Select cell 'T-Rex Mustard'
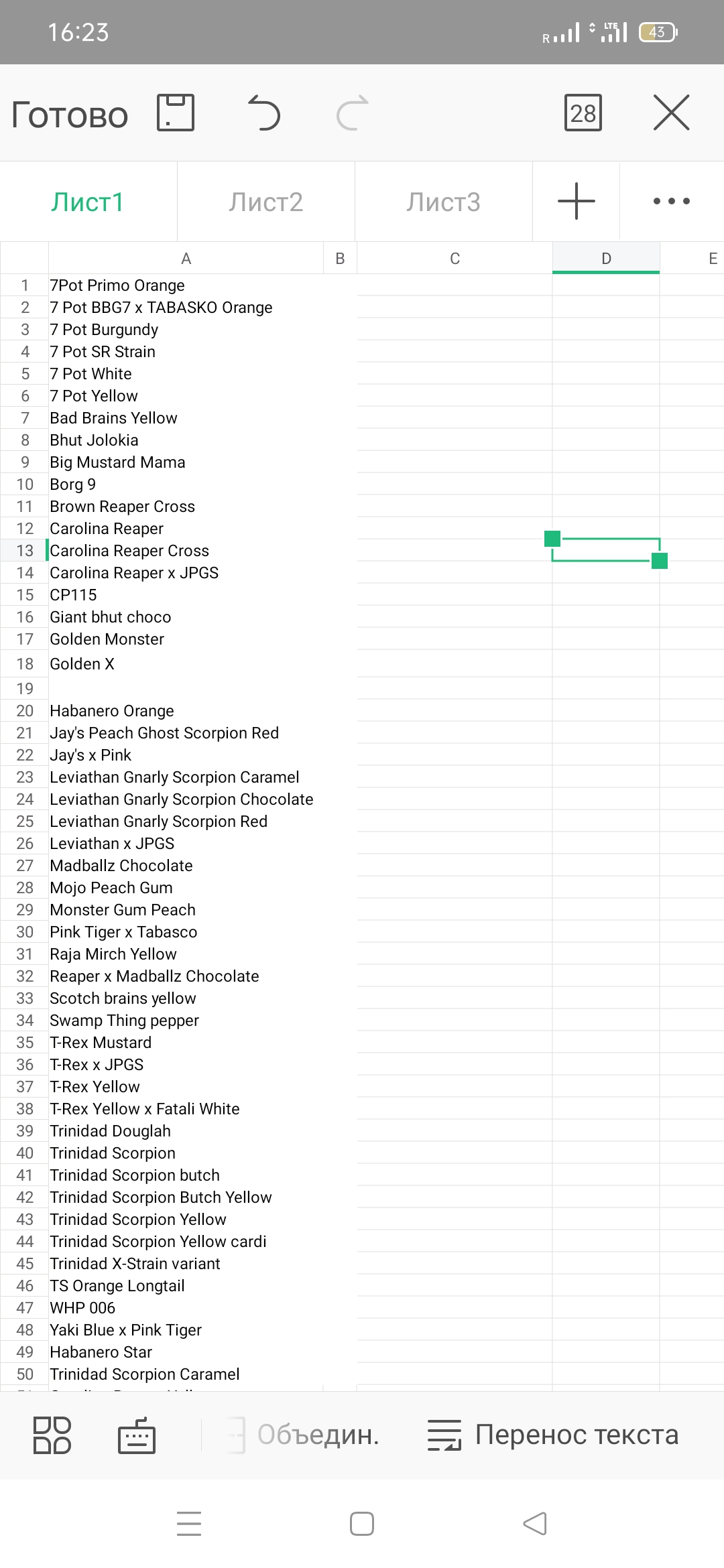Image resolution: width=724 pixels, height=1568 pixels. [186, 1043]
